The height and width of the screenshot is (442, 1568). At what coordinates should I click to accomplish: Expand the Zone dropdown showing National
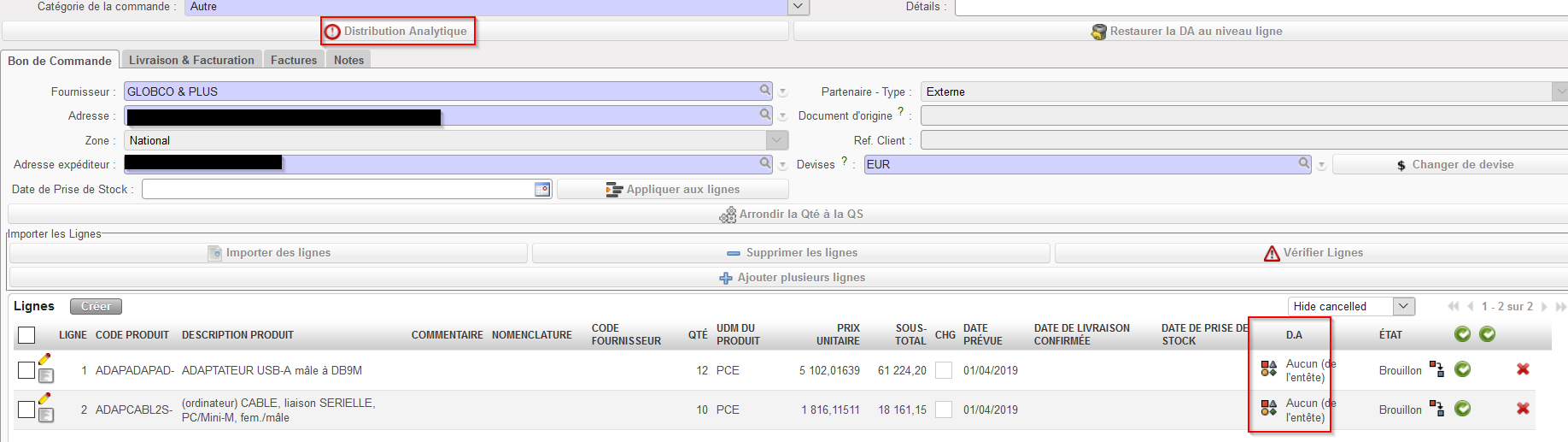coord(776,140)
